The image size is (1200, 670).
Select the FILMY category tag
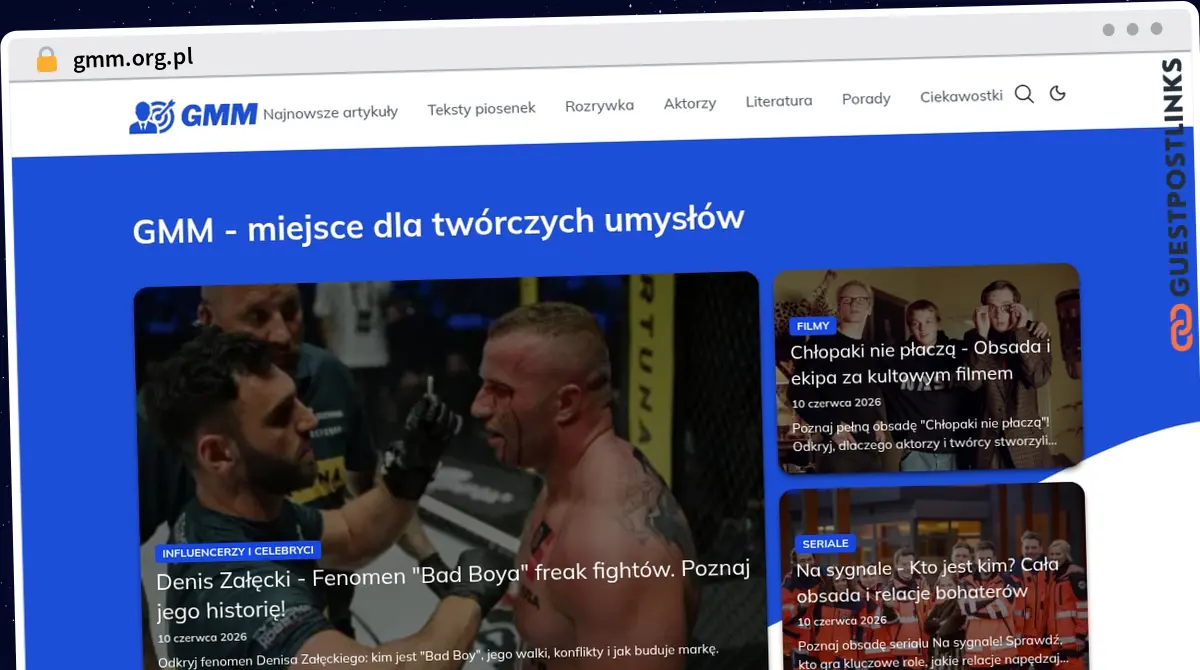click(813, 326)
